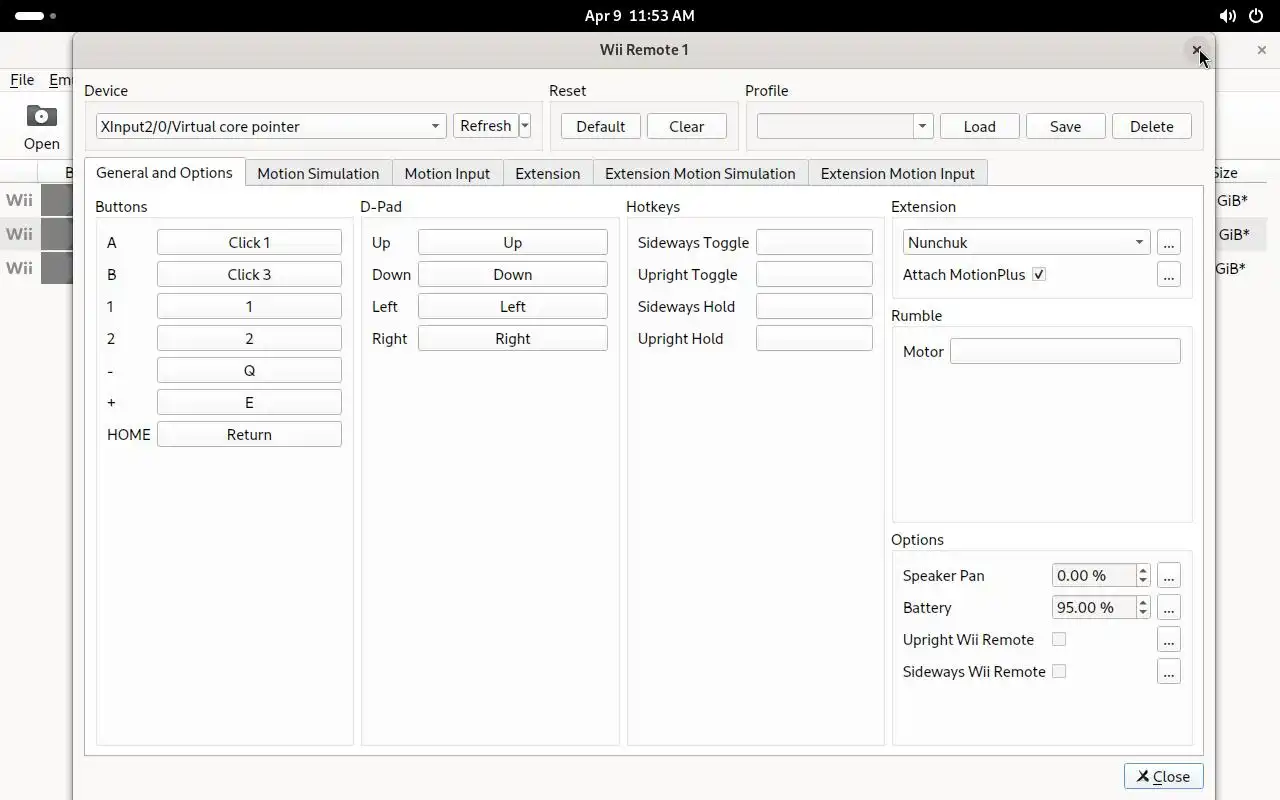Click the "..." button for Upright Wii Remote
This screenshot has width=1280, height=800.
click(x=1168, y=639)
